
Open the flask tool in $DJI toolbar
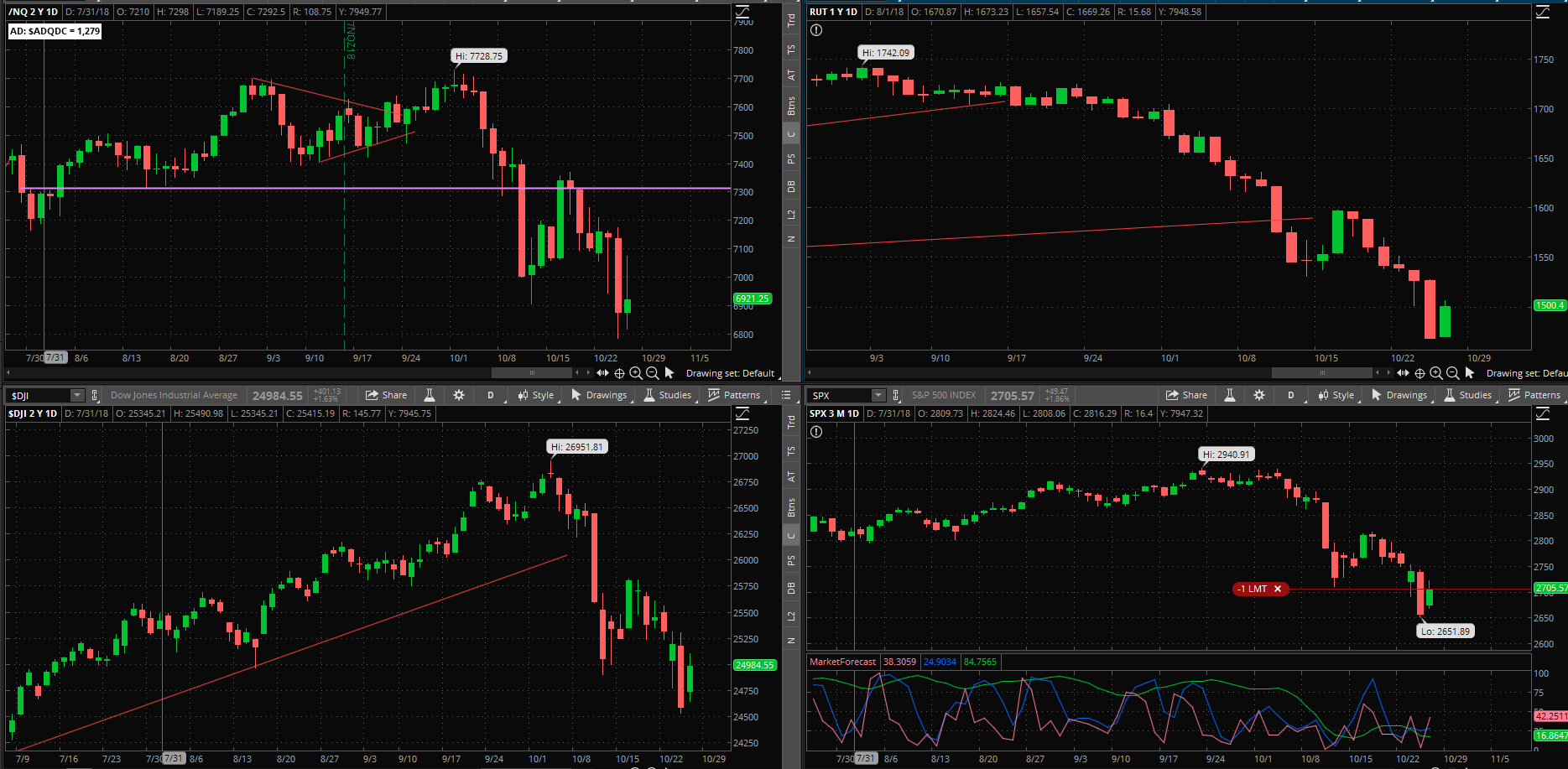click(x=430, y=395)
